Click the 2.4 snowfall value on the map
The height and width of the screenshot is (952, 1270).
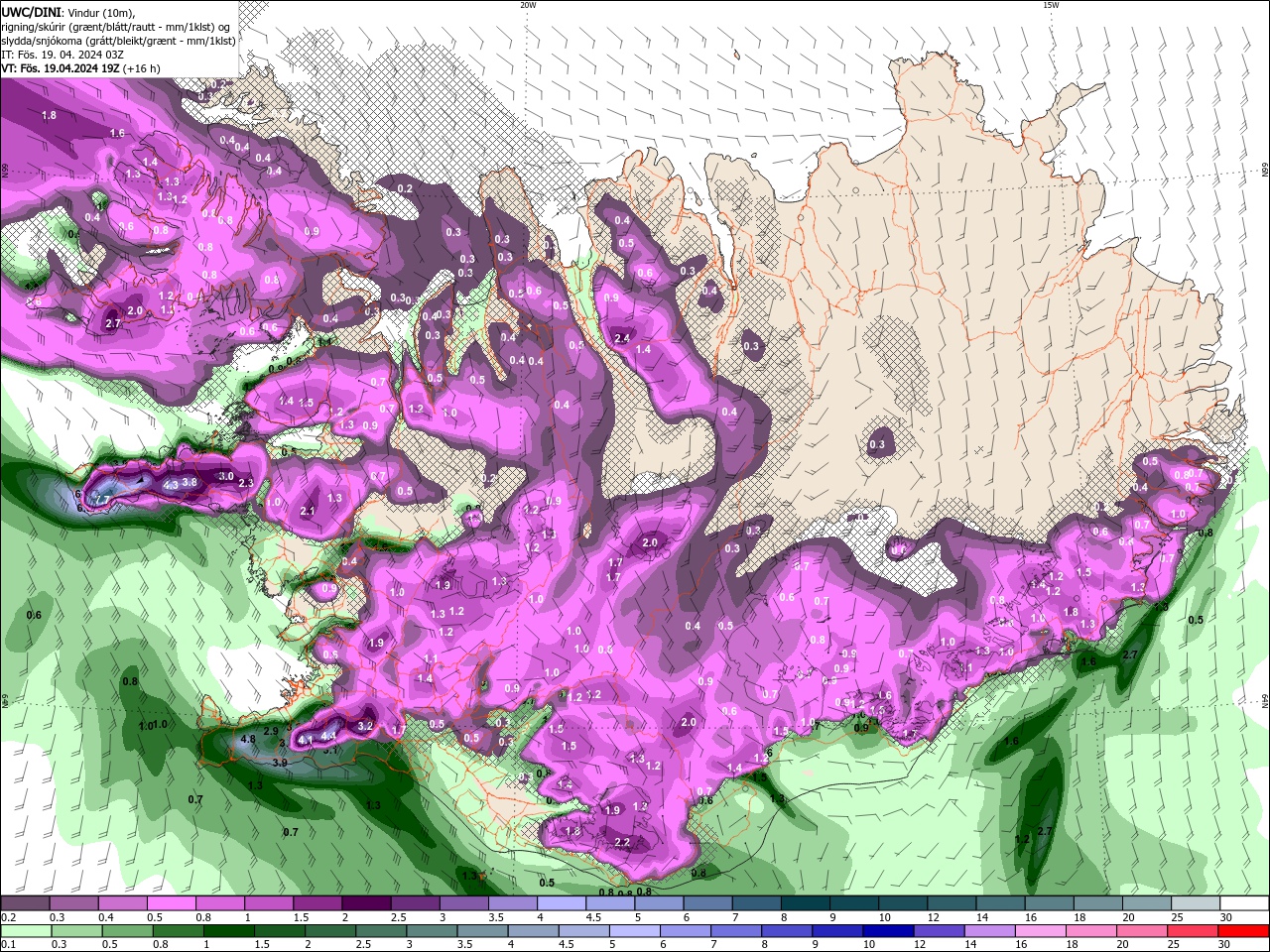click(622, 338)
